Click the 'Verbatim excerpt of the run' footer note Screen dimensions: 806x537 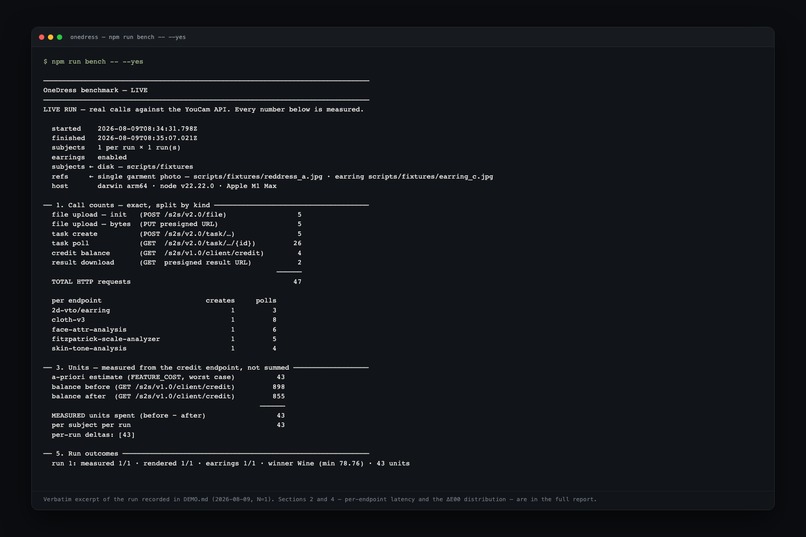[320, 499]
